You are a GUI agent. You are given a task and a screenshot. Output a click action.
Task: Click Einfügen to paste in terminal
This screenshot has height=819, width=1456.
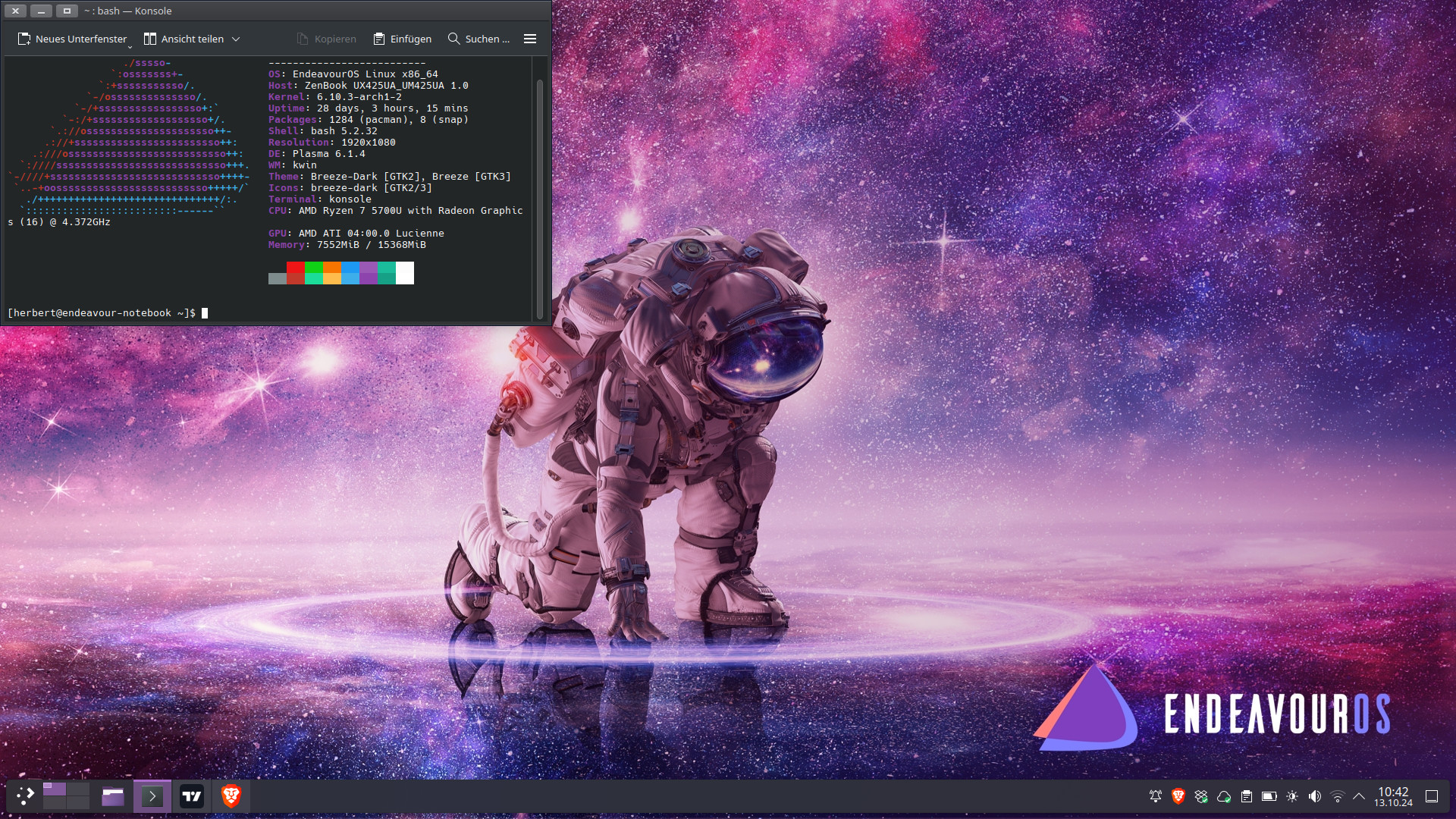403,39
